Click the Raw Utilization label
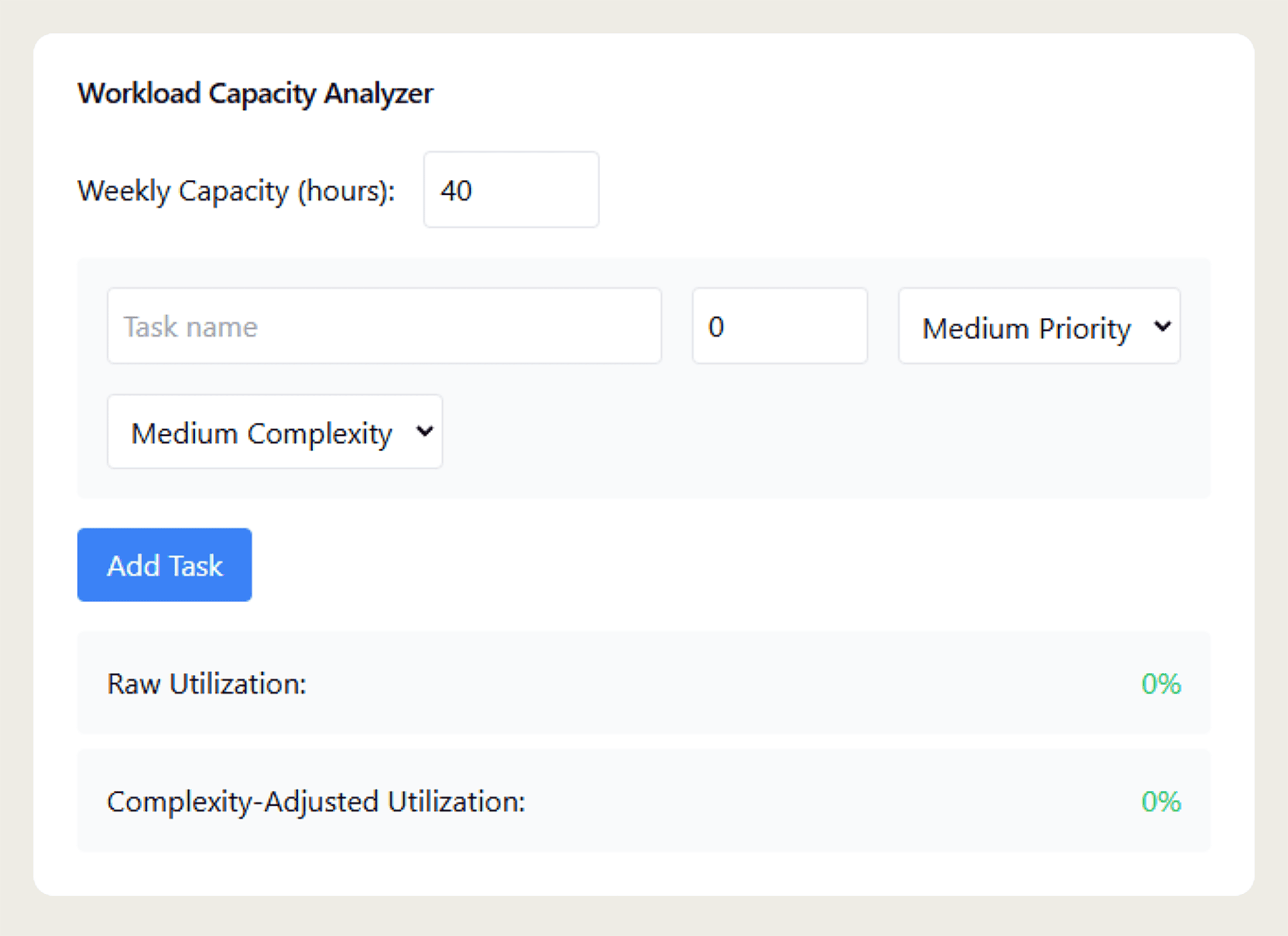Screen dimensions: 1288x936 pyautogui.click(x=206, y=684)
